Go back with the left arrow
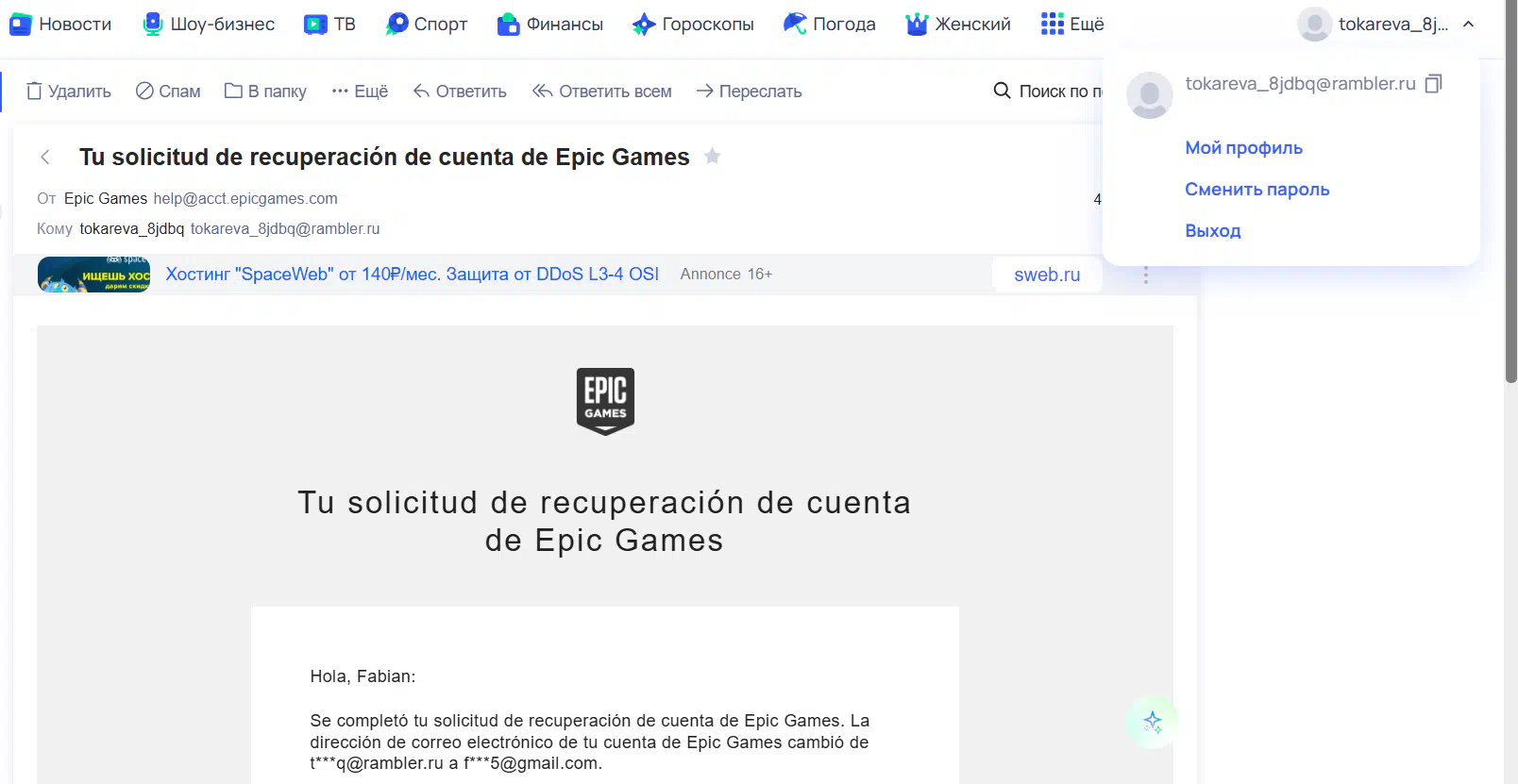The height and width of the screenshot is (784, 1518). (45, 158)
